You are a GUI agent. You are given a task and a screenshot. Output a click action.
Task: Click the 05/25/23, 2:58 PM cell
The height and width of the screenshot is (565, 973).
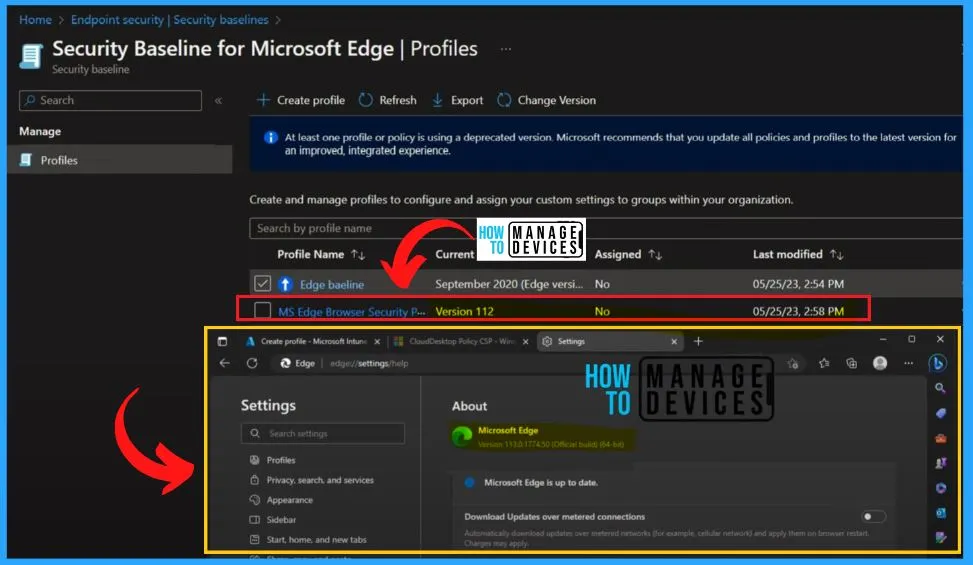(x=798, y=311)
